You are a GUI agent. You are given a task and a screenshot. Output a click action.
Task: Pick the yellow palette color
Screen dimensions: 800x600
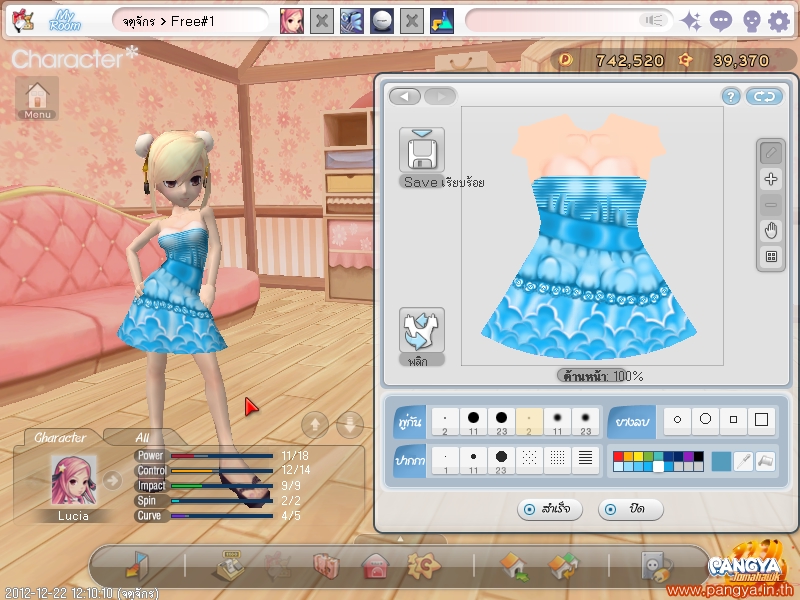point(638,456)
